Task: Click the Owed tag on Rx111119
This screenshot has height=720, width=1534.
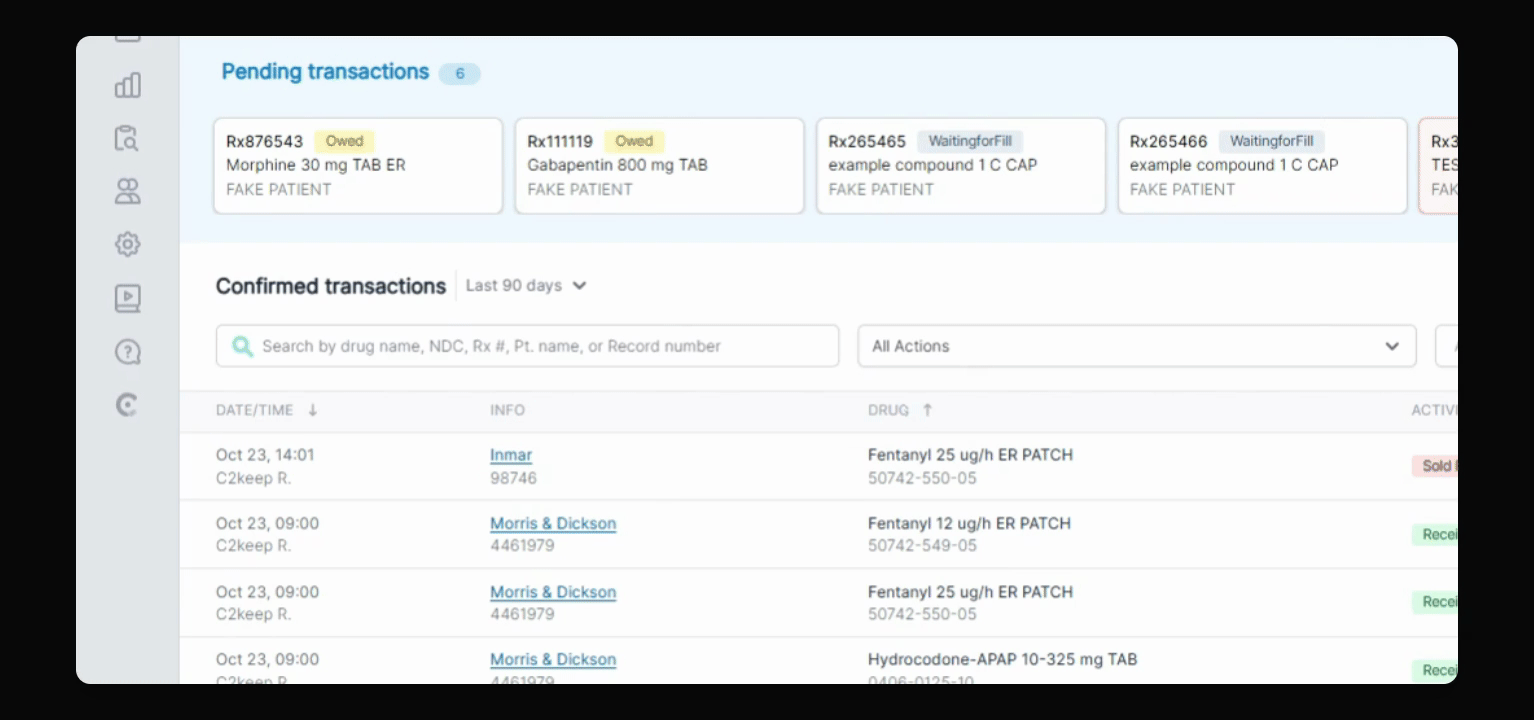Action: [x=634, y=141]
